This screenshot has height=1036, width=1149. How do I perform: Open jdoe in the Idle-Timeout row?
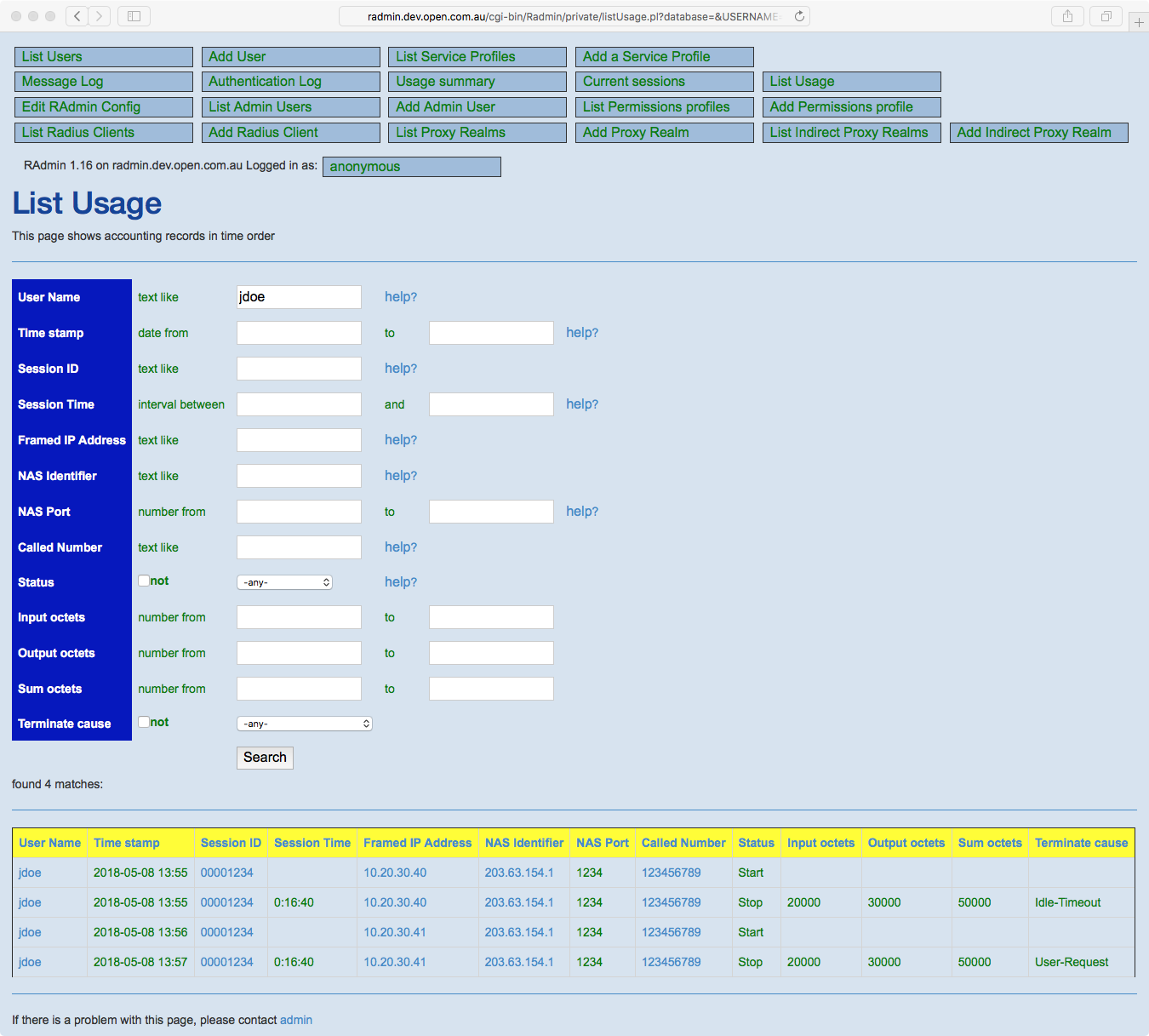point(30,902)
